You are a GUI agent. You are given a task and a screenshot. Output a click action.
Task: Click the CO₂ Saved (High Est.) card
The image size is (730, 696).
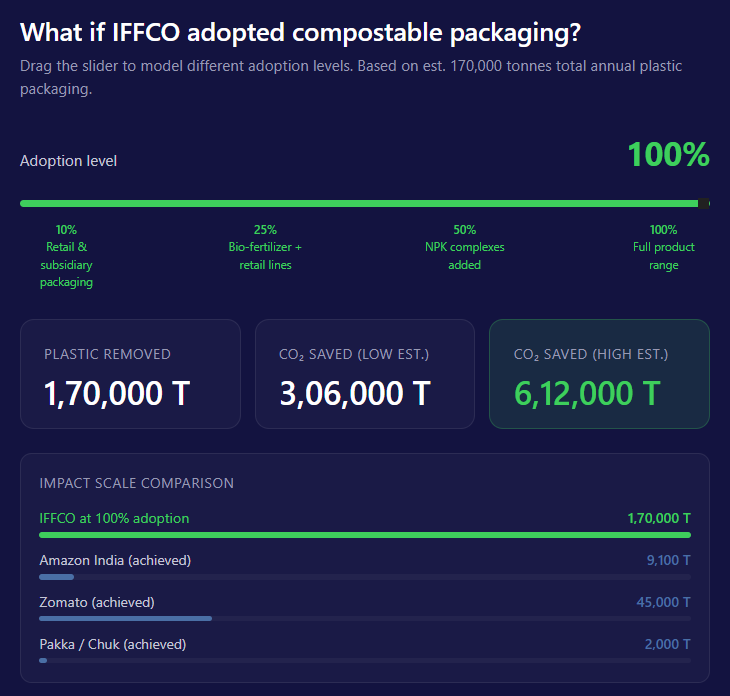(599, 374)
